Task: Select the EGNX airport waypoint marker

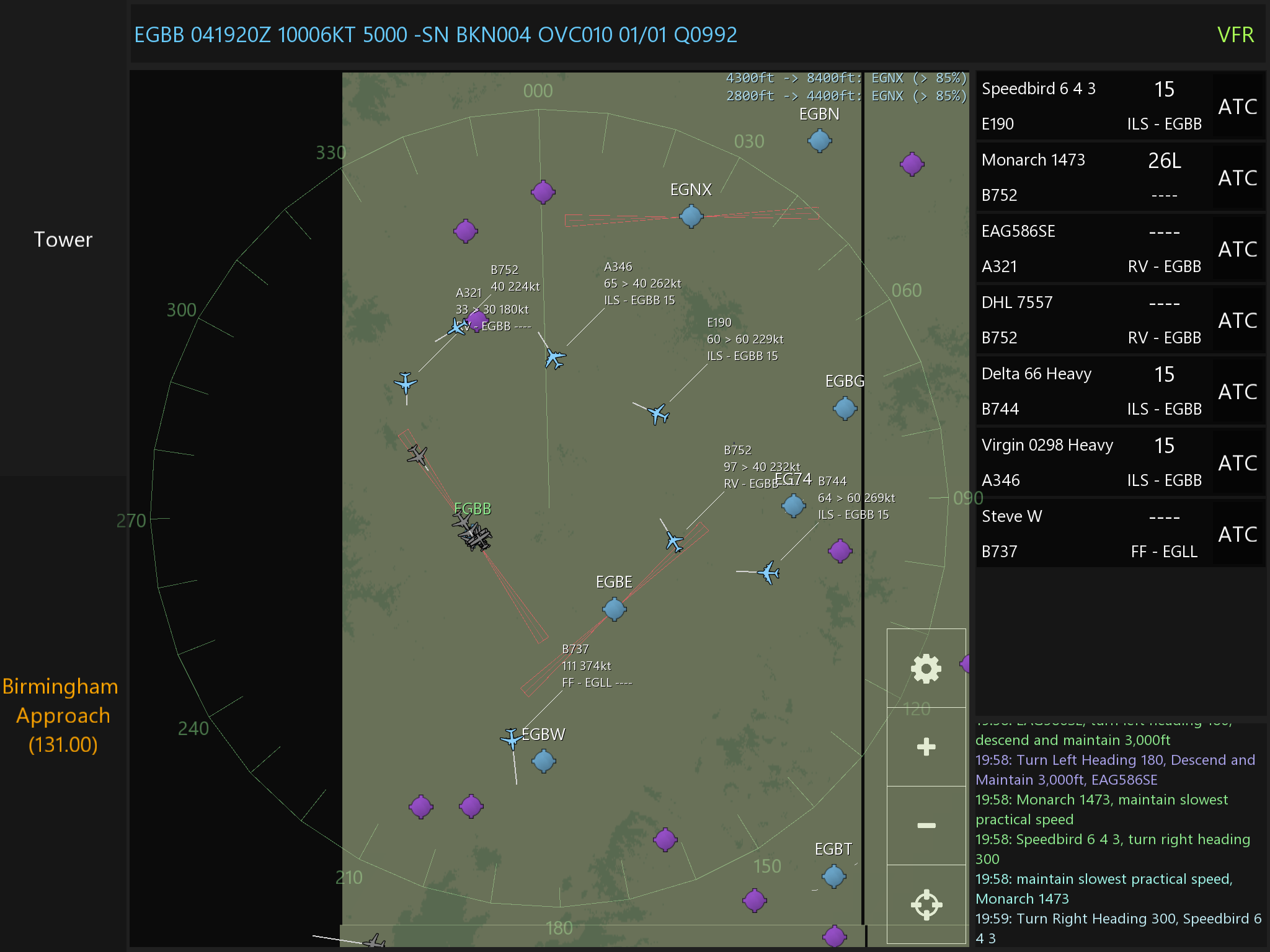Action: pos(691,216)
